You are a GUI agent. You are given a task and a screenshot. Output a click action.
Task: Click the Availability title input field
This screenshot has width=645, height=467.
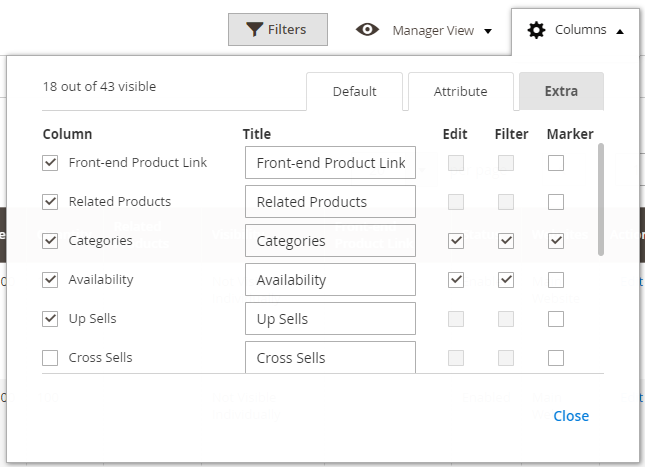[x=330, y=280]
